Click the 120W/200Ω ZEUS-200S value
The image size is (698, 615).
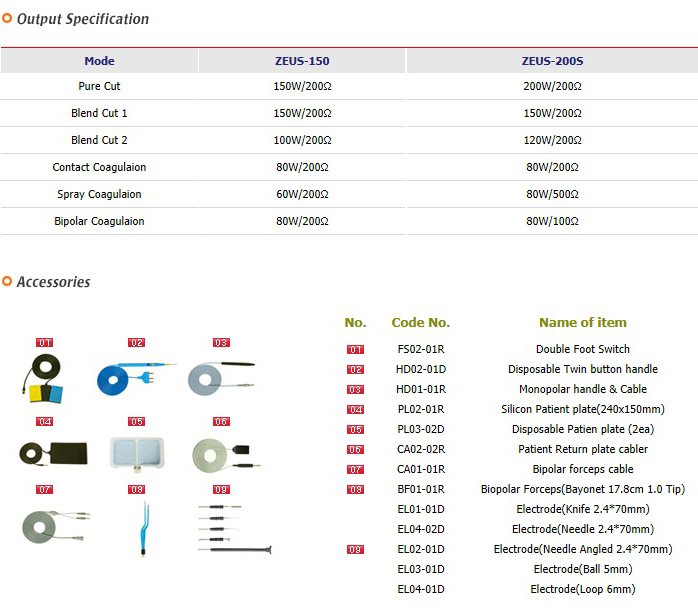[x=552, y=140]
